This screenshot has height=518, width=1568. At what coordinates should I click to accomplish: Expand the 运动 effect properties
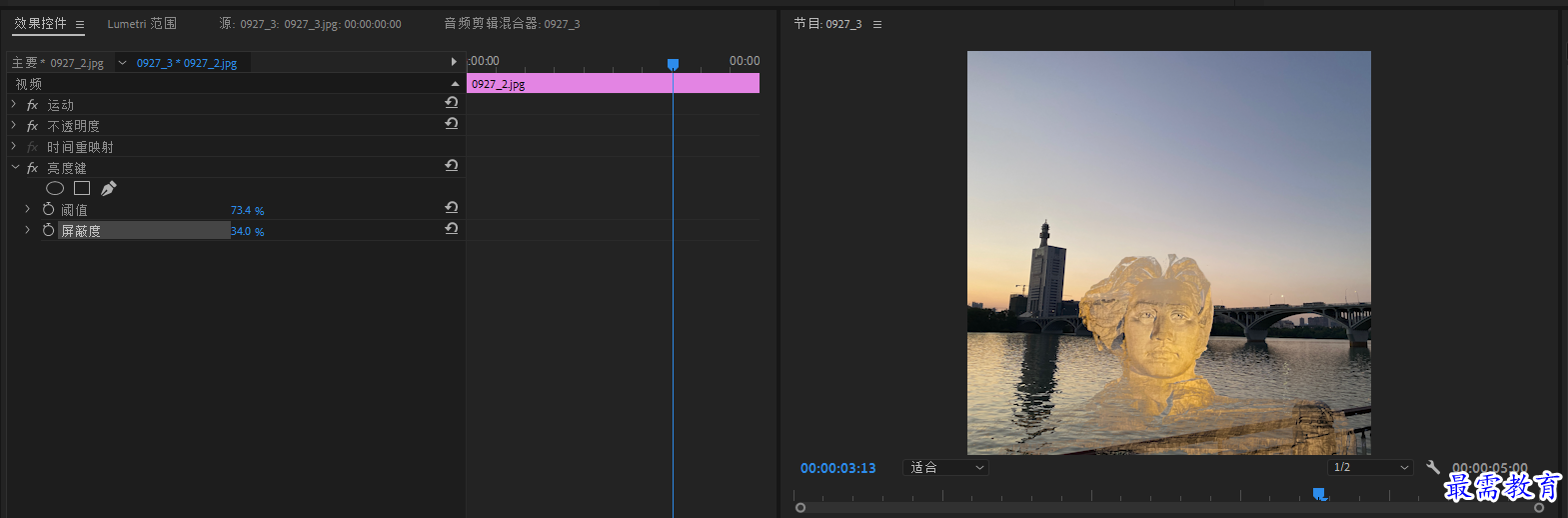tap(14, 104)
